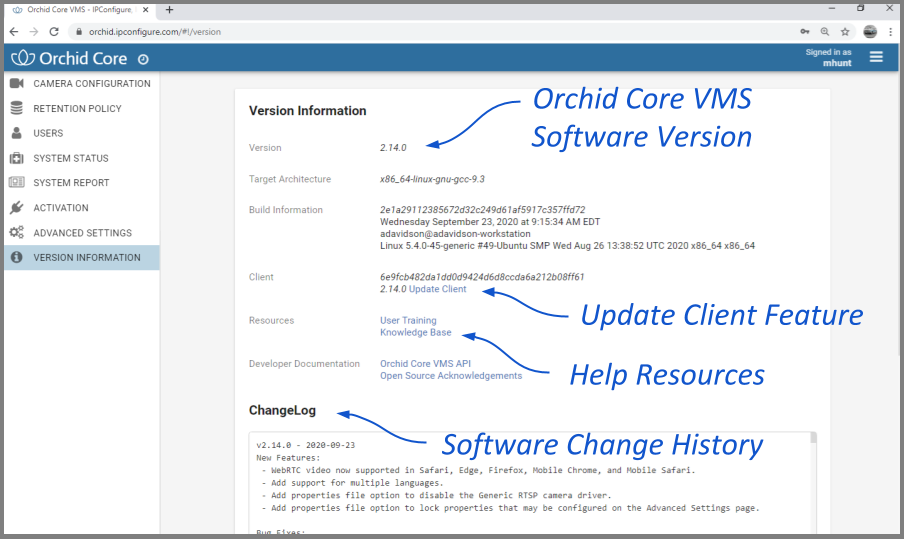Open a new browser tab
Viewport: 904px width, 539px height.
click(x=170, y=10)
